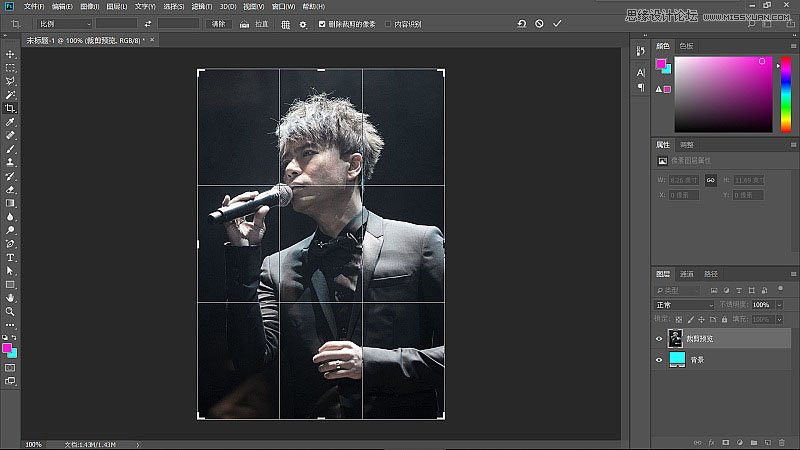Commit the crop with the checkmark icon
The width and height of the screenshot is (800, 450).
click(557, 23)
